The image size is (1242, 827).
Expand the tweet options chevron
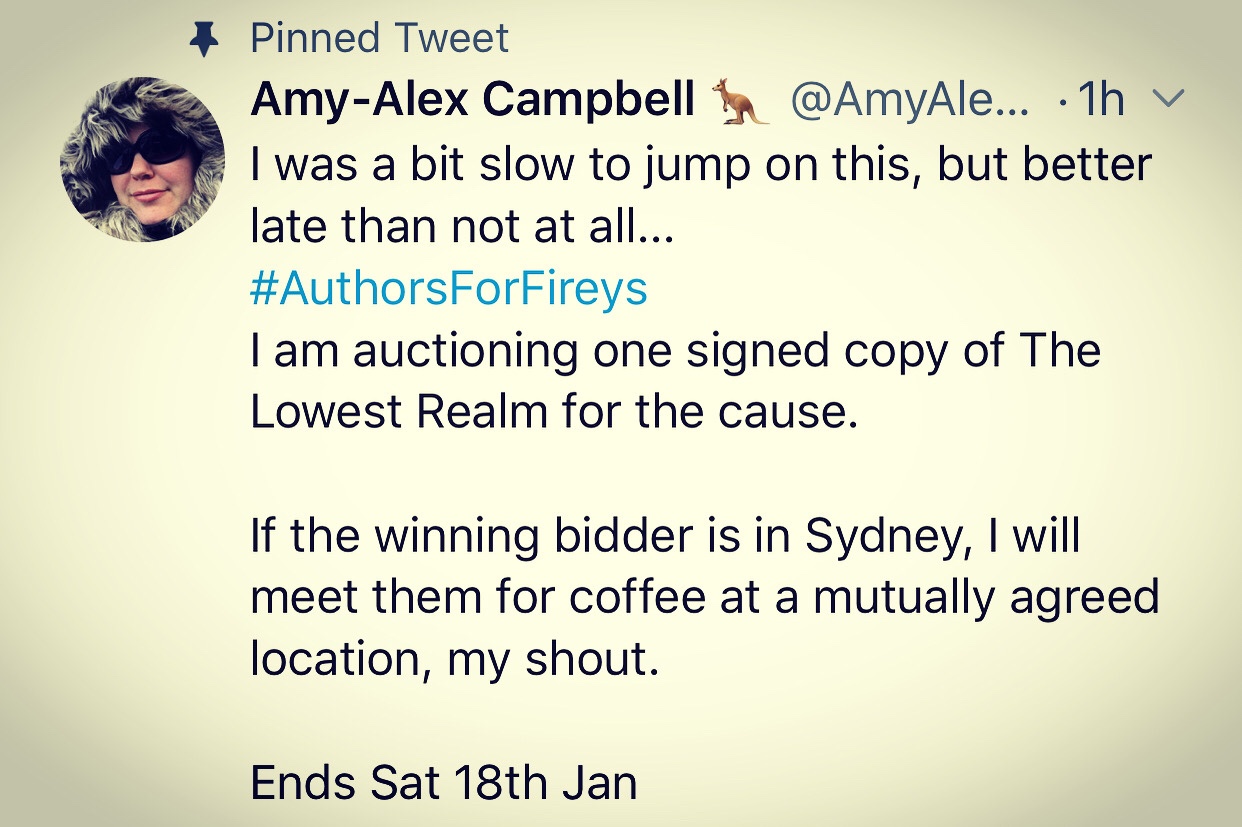1168,99
